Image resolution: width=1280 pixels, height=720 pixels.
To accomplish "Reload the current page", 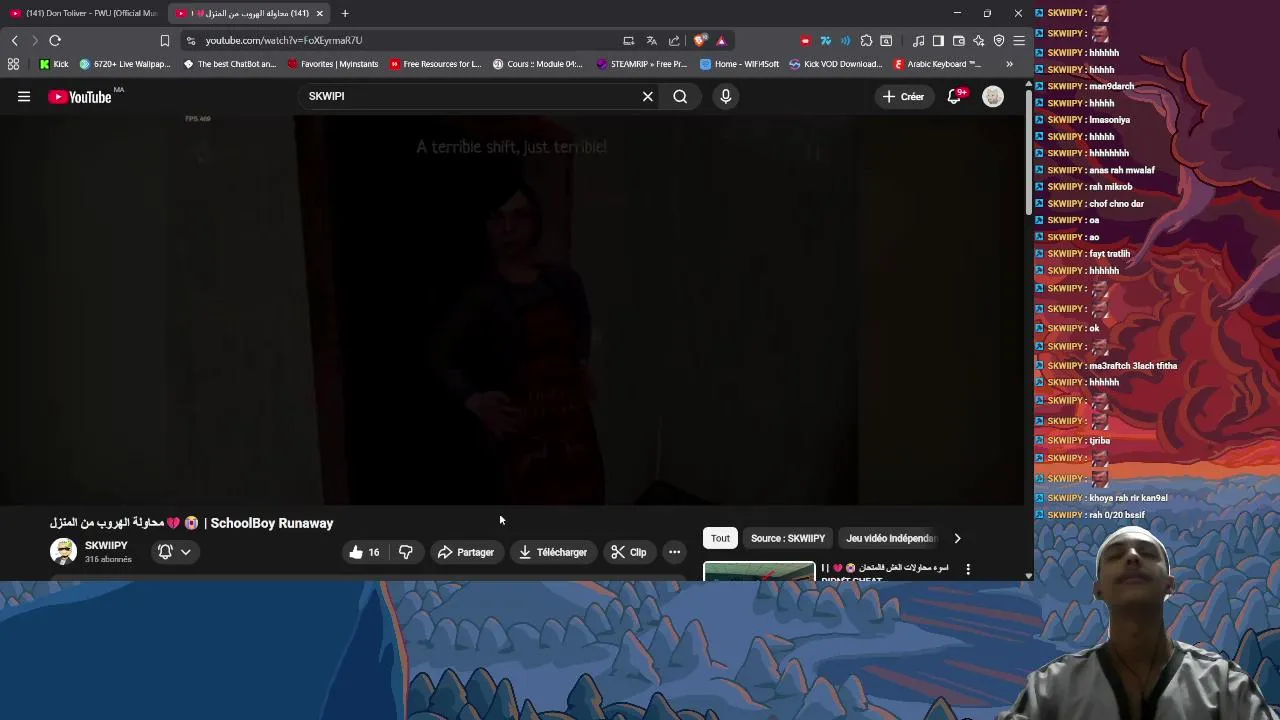I will click(55, 40).
